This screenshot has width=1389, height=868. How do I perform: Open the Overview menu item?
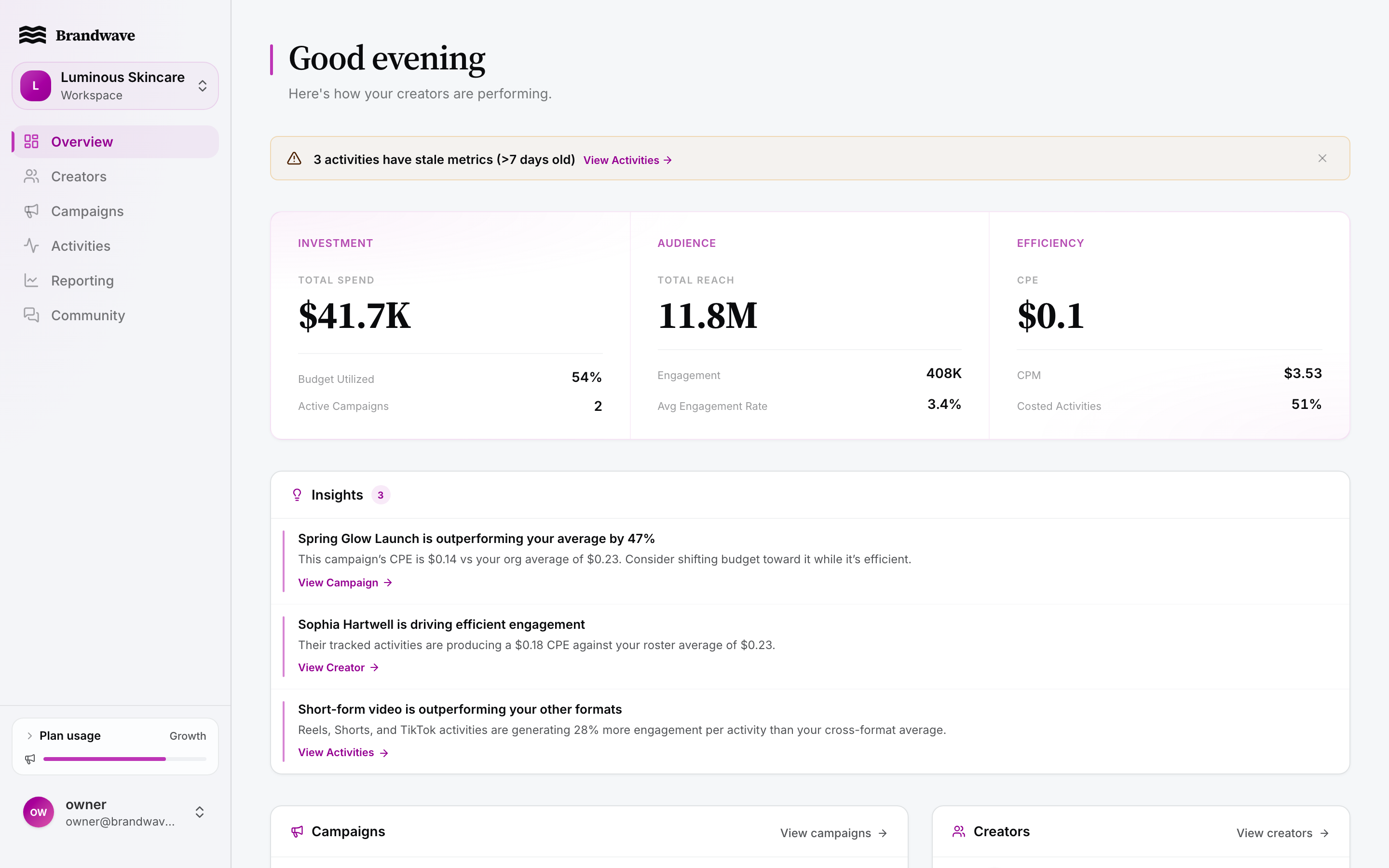pos(115,142)
